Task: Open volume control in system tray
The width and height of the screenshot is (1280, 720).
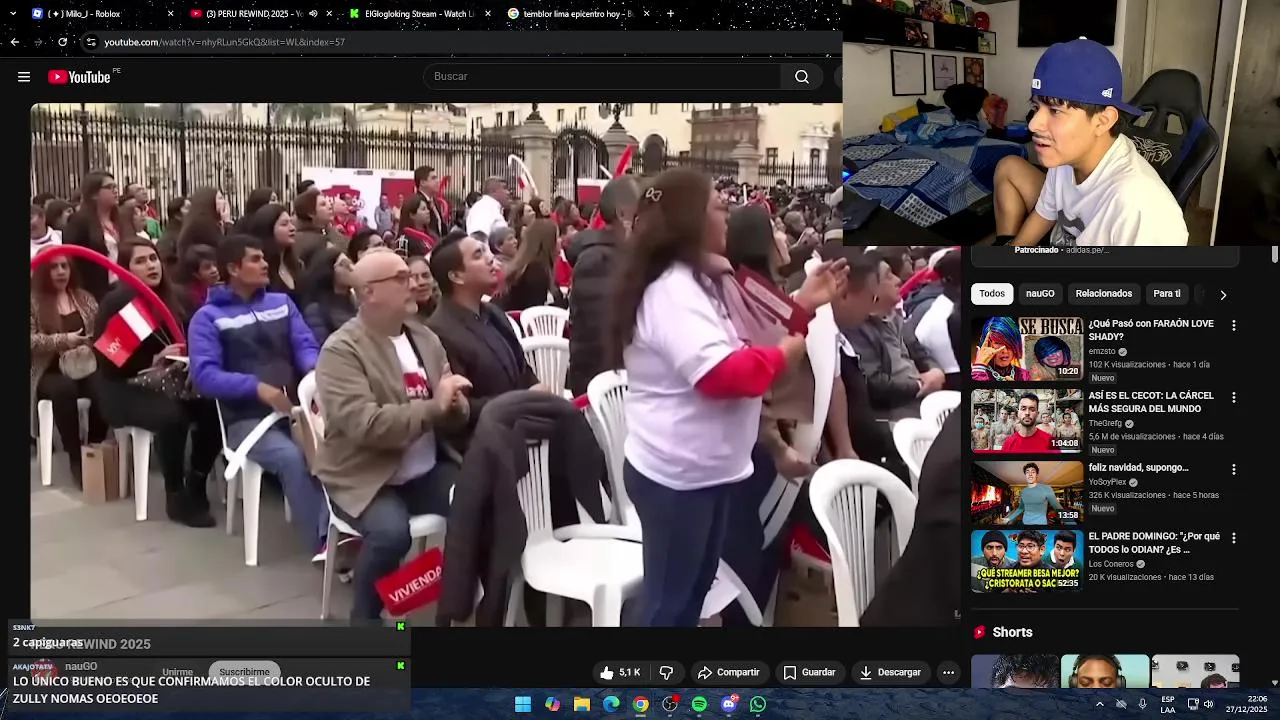Action: [x=1208, y=704]
